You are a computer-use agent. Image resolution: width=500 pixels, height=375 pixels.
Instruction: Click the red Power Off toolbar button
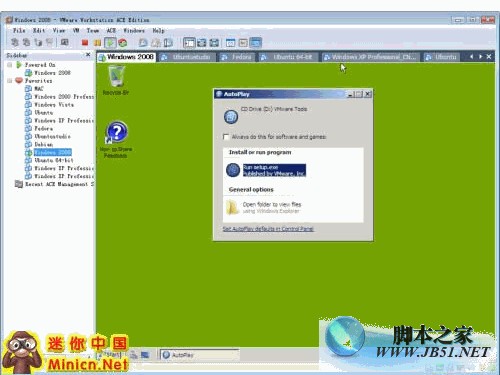pos(85,43)
